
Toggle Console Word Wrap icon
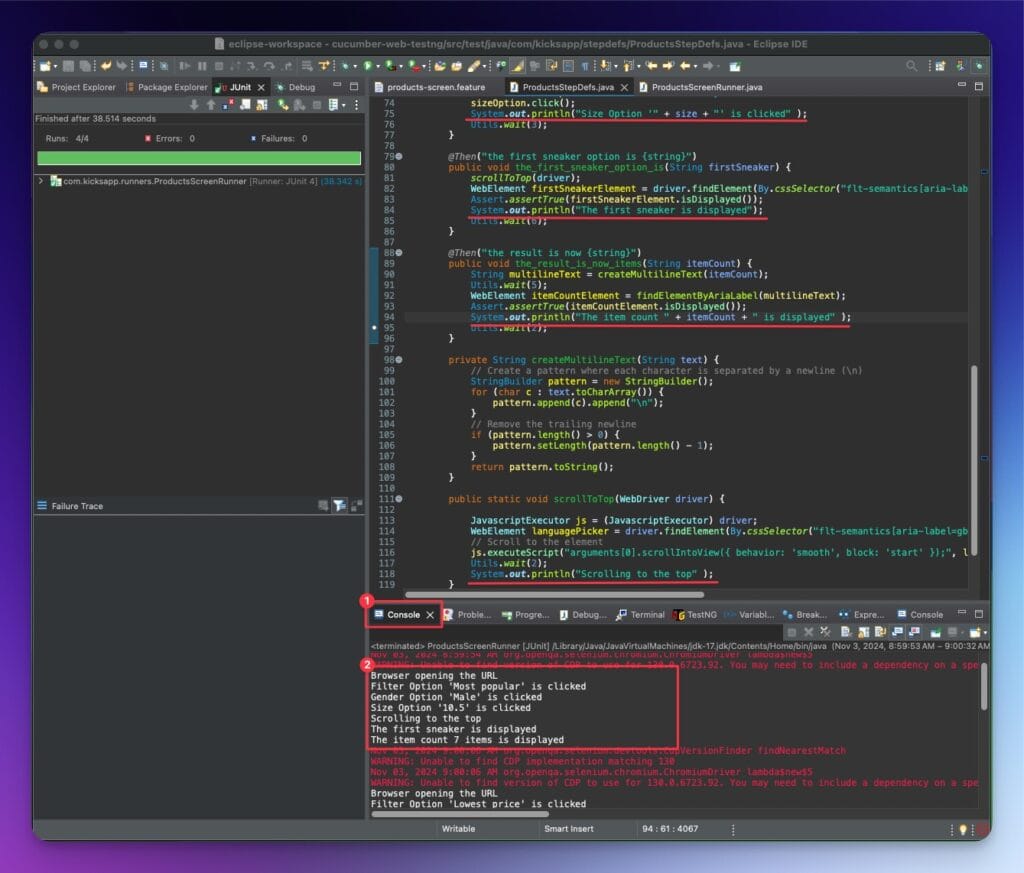(880, 631)
